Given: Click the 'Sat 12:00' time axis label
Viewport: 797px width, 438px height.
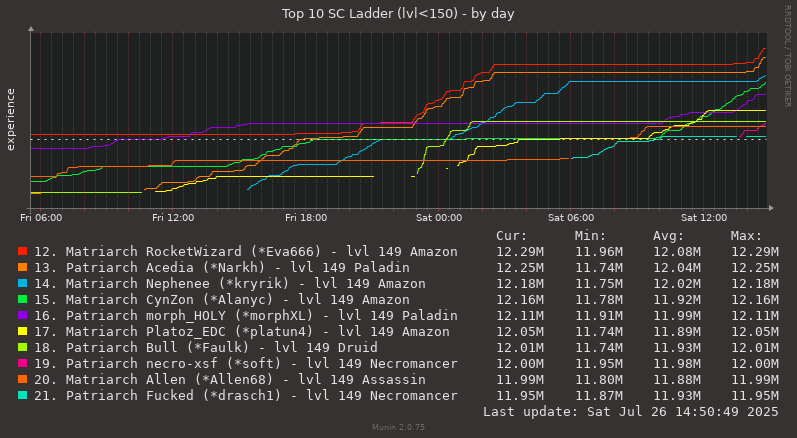Looking at the screenshot, I should (x=704, y=217).
